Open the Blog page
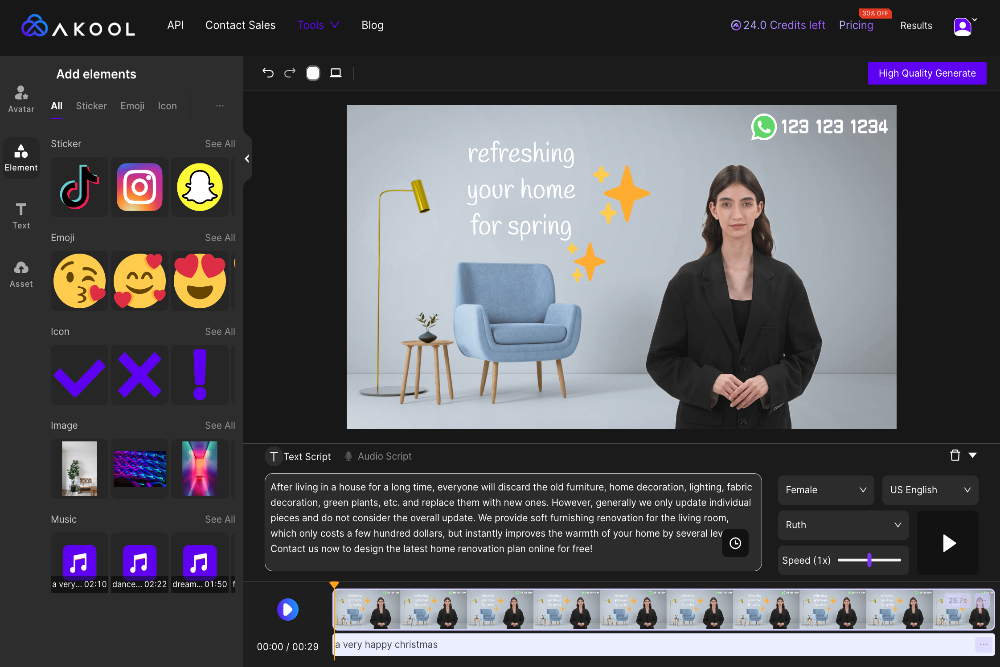 click(372, 25)
